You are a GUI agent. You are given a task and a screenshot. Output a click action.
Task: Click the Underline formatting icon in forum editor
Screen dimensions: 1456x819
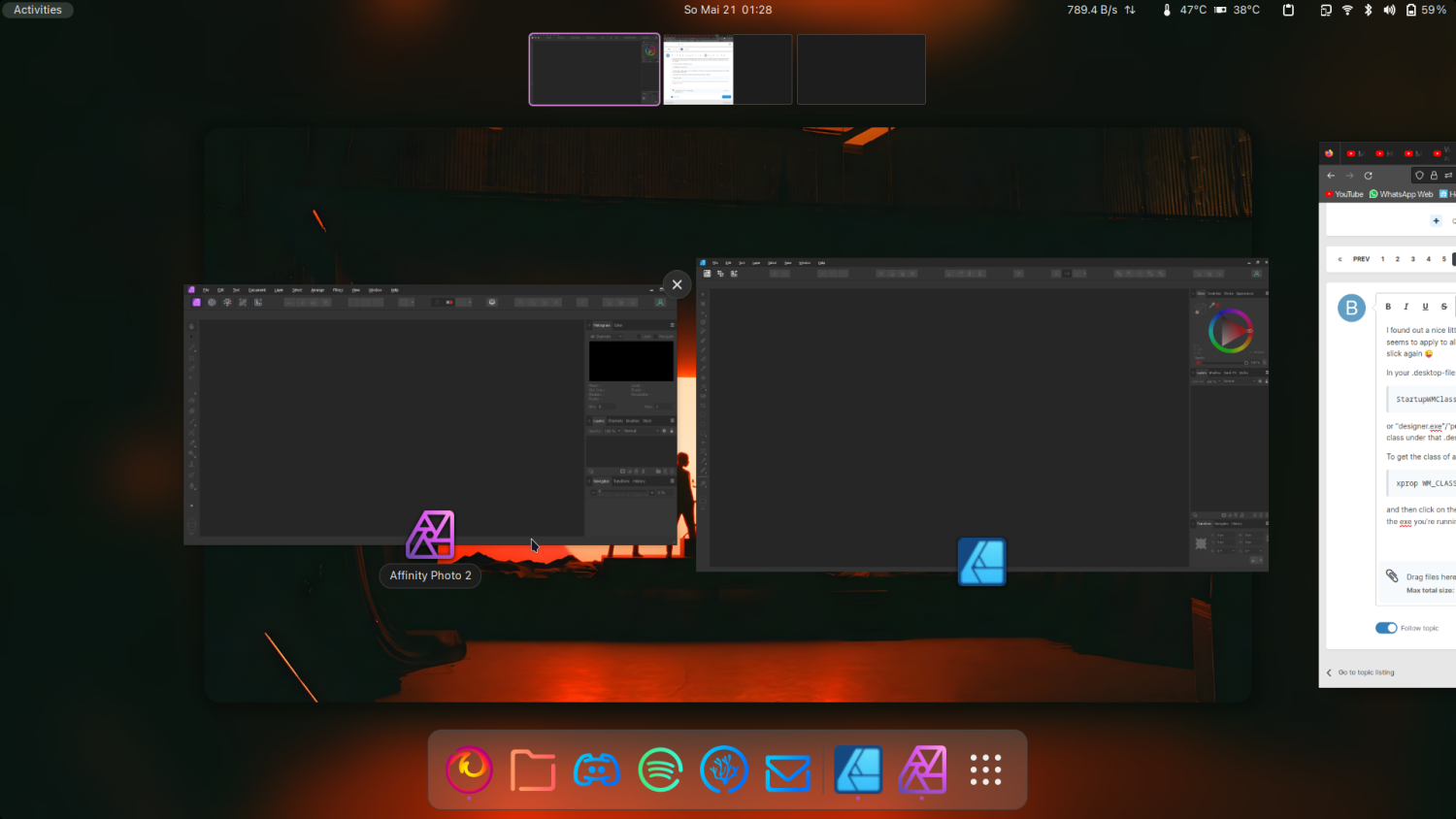pos(1425,307)
